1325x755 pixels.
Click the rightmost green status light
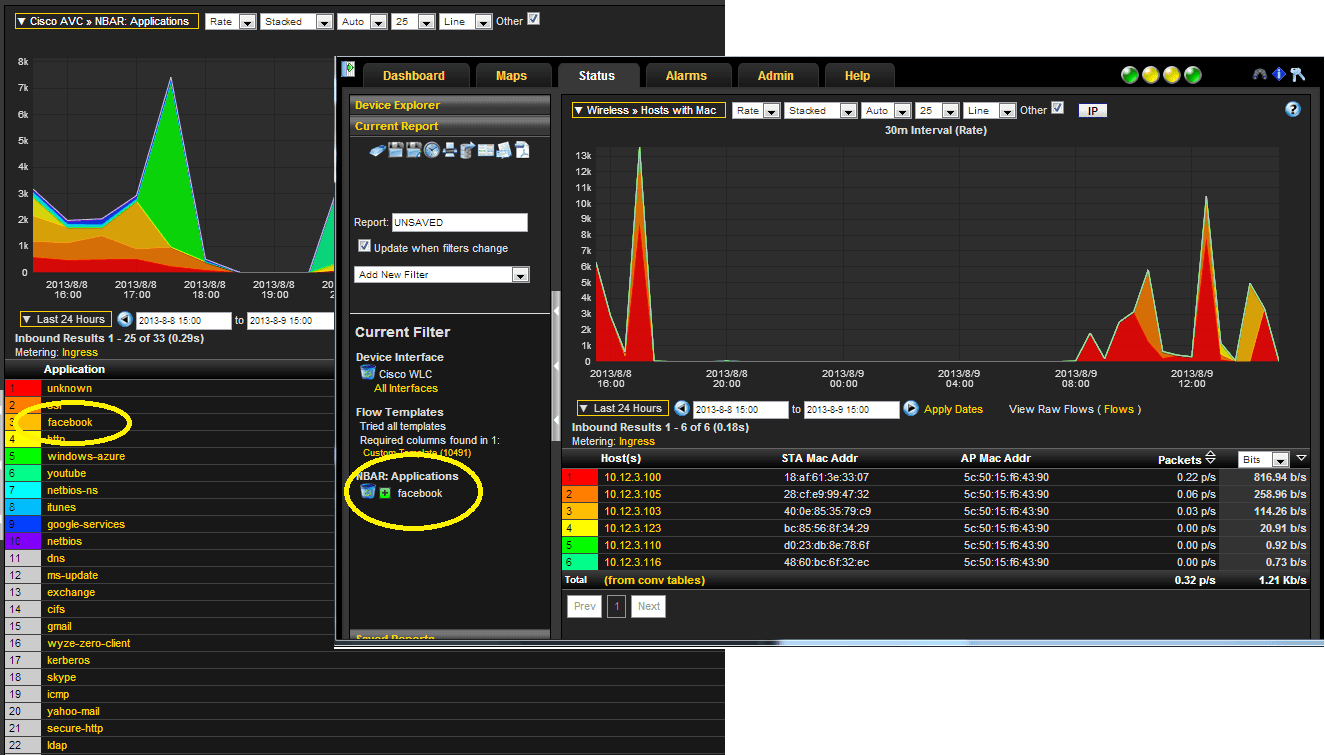point(1193,75)
